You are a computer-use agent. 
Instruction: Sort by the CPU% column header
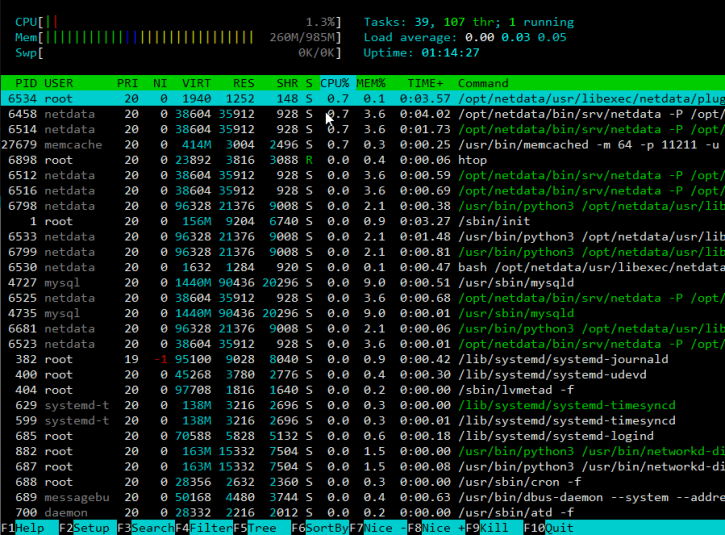pos(335,83)
